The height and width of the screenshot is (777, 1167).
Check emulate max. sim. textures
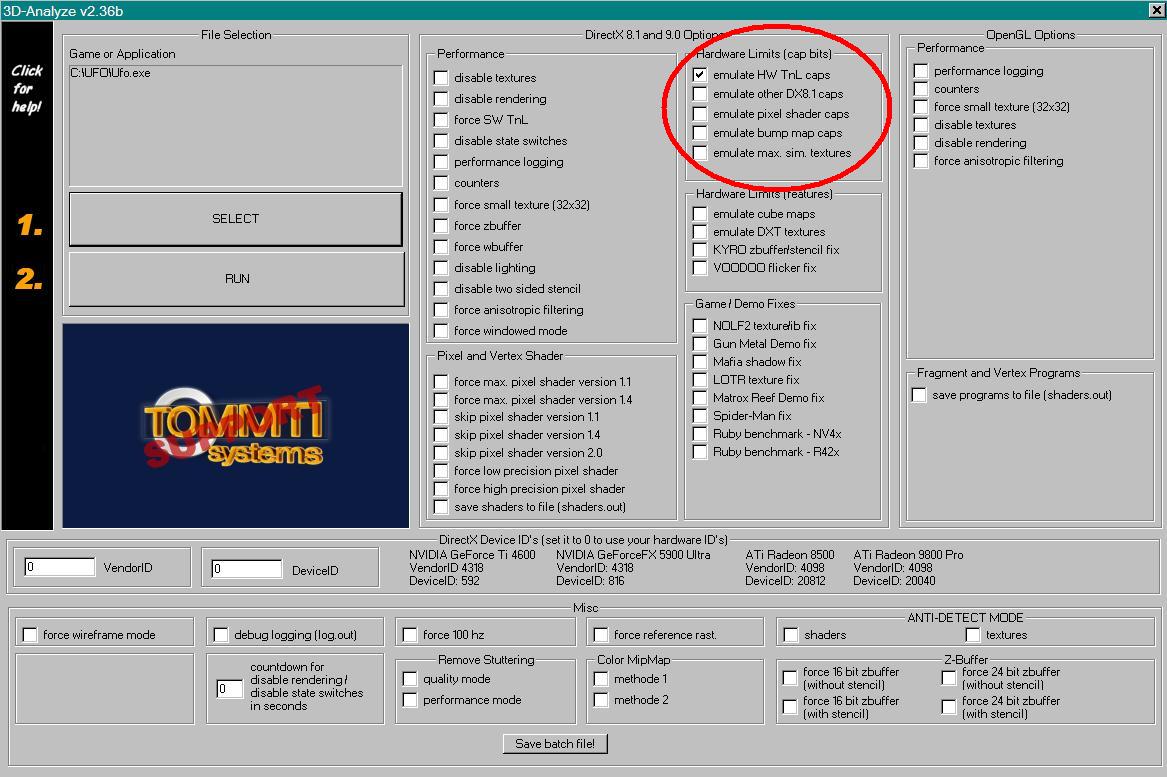[700, 153]
